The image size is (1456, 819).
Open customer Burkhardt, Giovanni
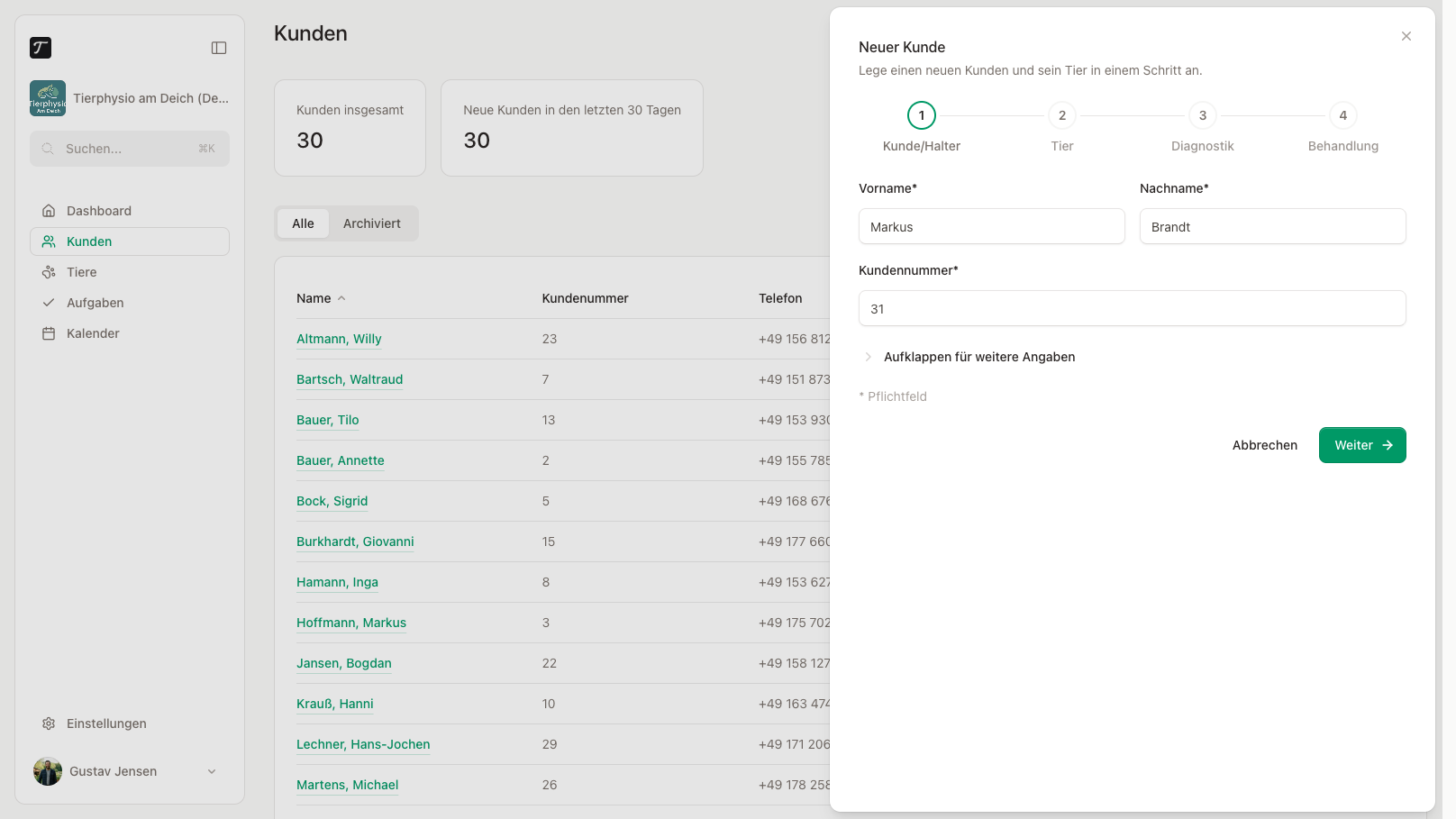point(355,541)
